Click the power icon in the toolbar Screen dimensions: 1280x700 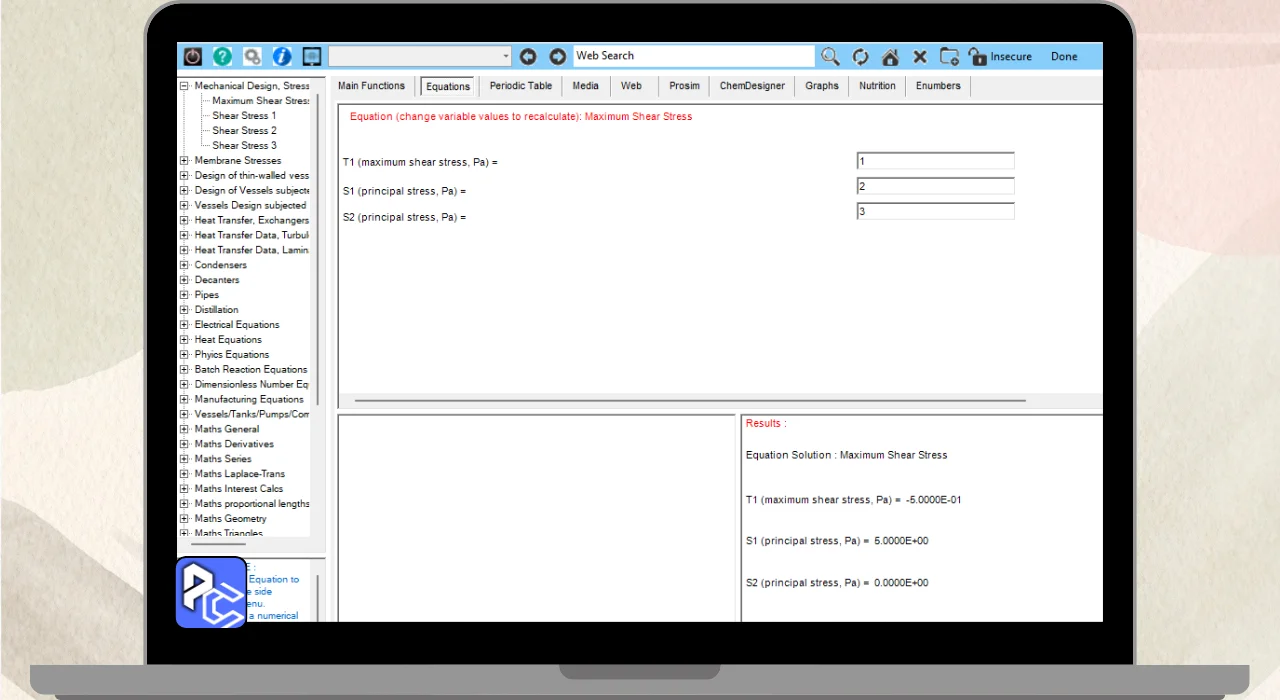click(193, 57)
